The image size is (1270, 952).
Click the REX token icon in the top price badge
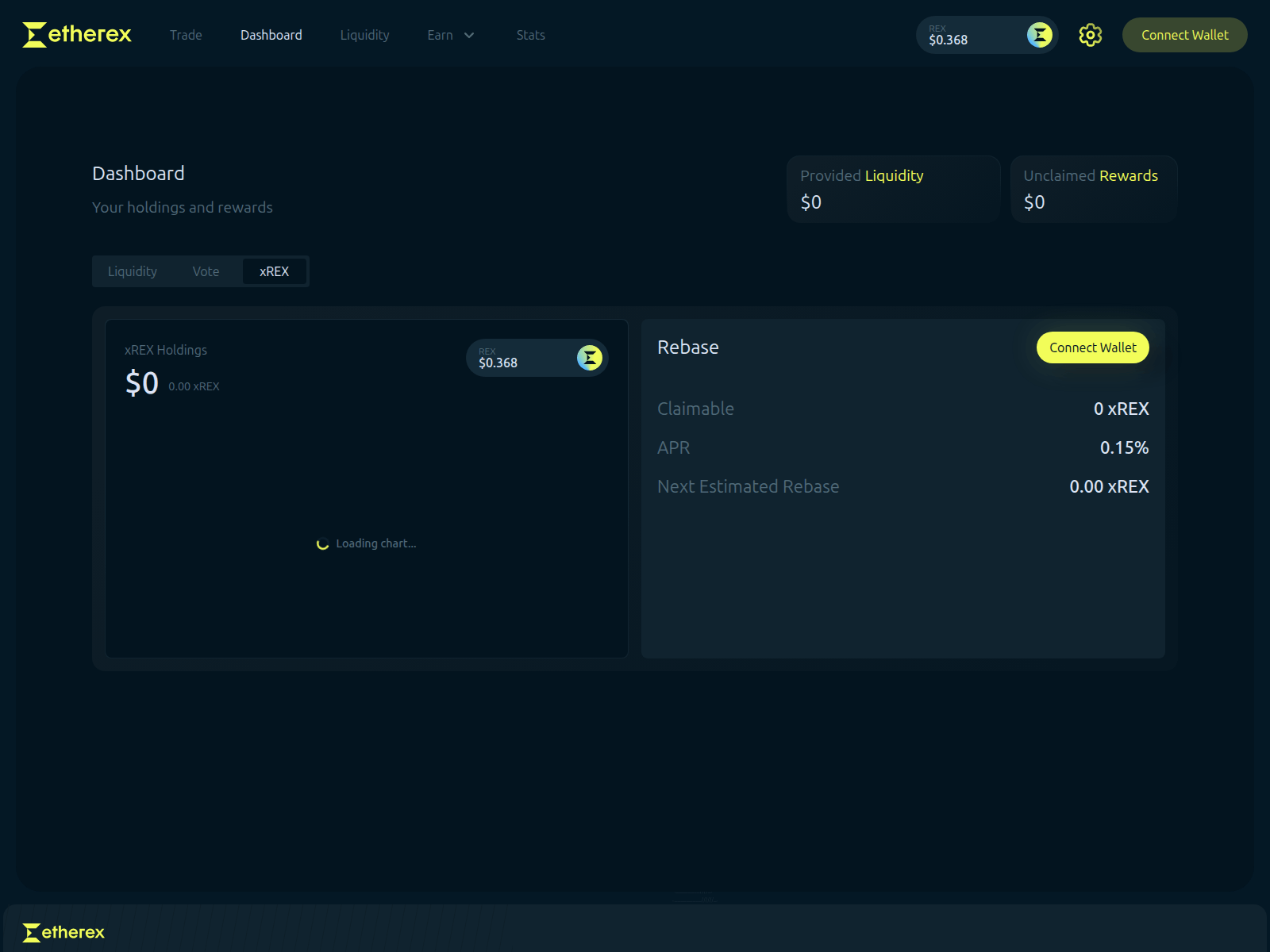click(x=1040, y=35)
